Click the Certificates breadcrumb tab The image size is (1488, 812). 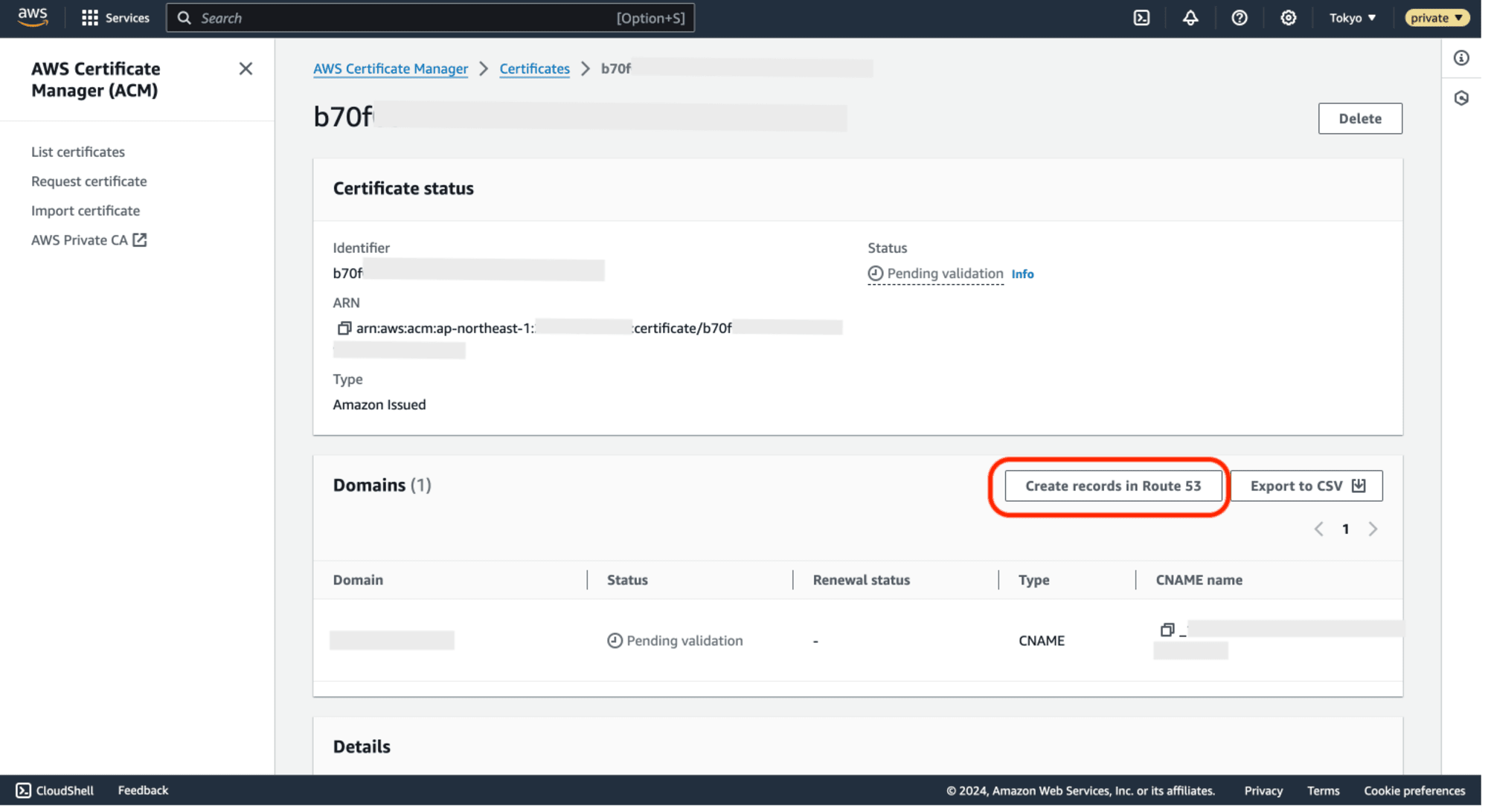click(x=535, y=68)
